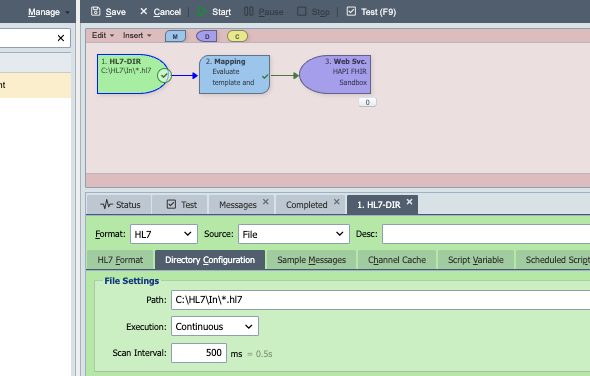Image resolution: width=590 pixels, height=376 pixels.
Task: Click the green checkmark on the Mapping node
Action: click(x=265, y=76)
